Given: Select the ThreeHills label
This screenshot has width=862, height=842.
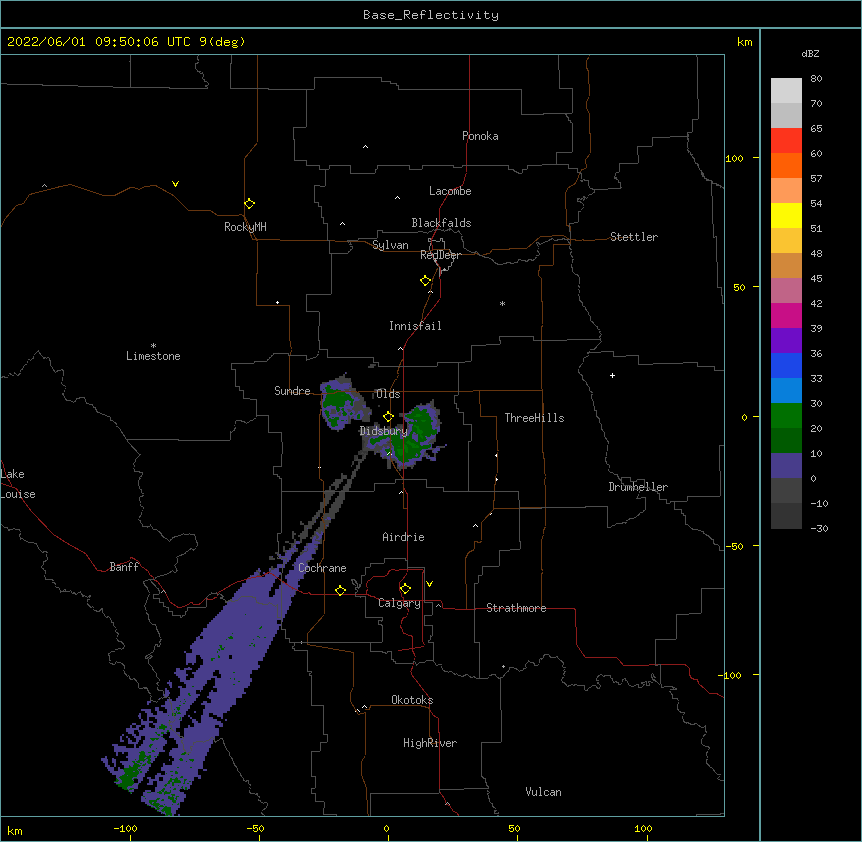Looking at the screenshot, I should click(x=534, y=418).
